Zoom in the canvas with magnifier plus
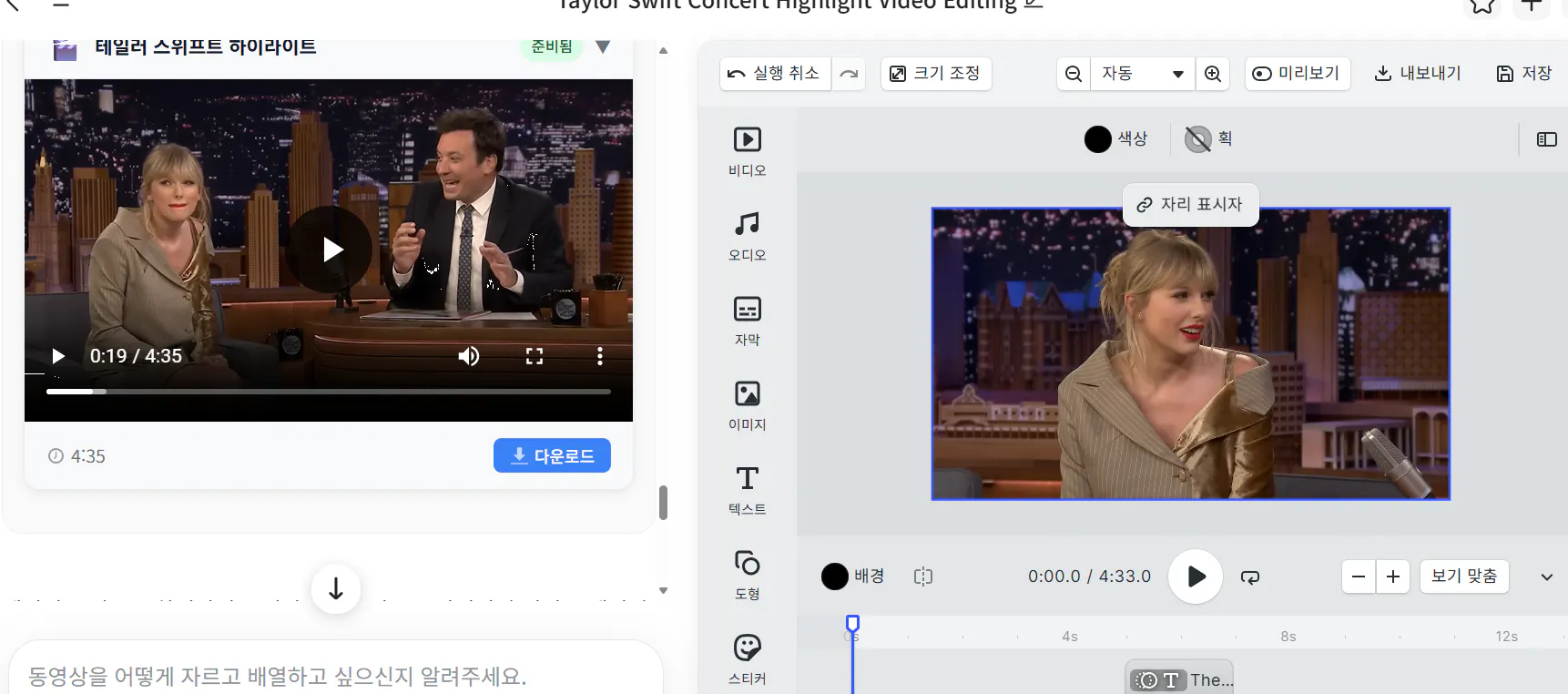1568x694 pixels. (x=1213, y=74)
